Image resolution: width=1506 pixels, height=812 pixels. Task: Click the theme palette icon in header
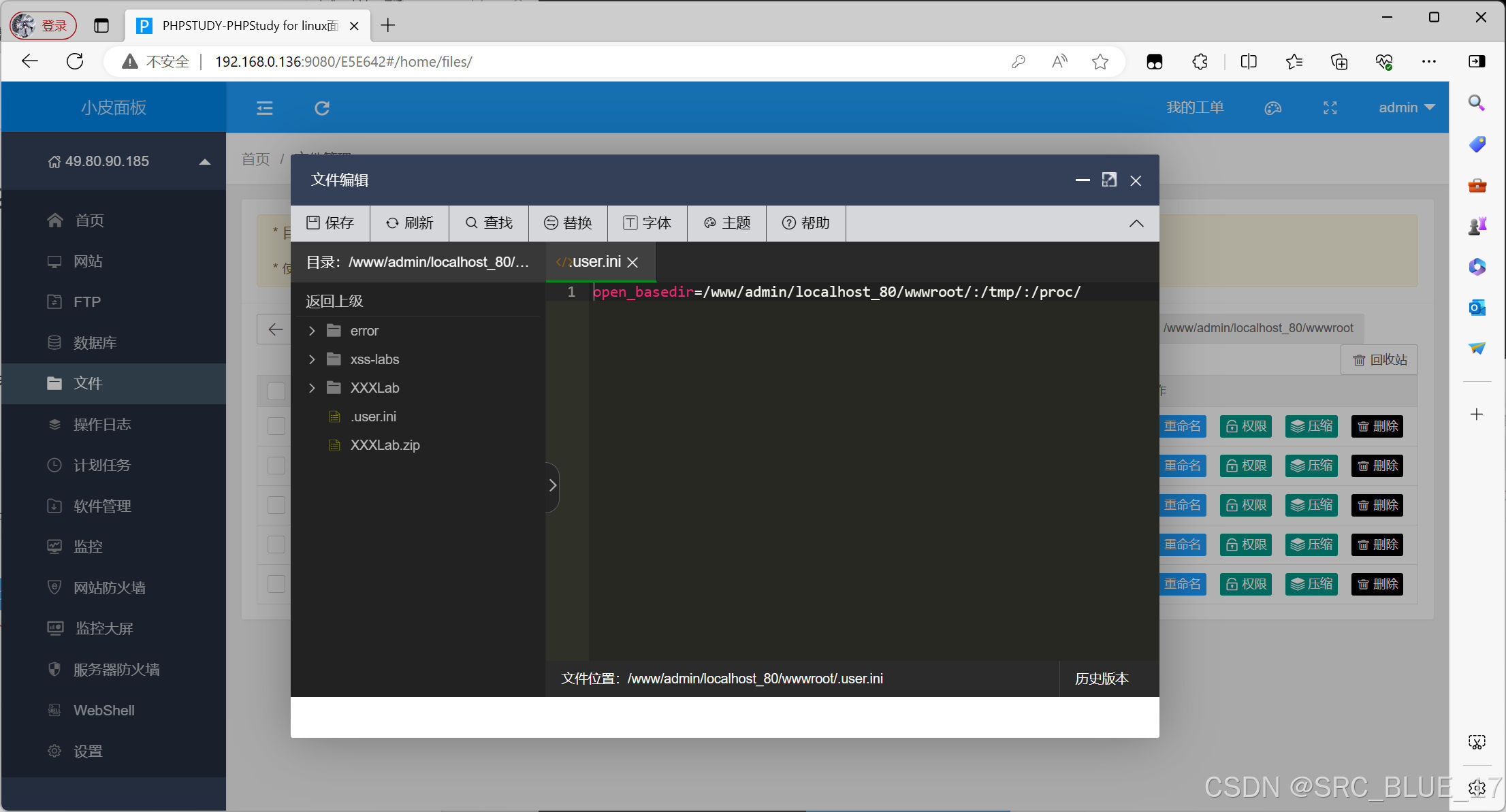(x=1272, y=108)
